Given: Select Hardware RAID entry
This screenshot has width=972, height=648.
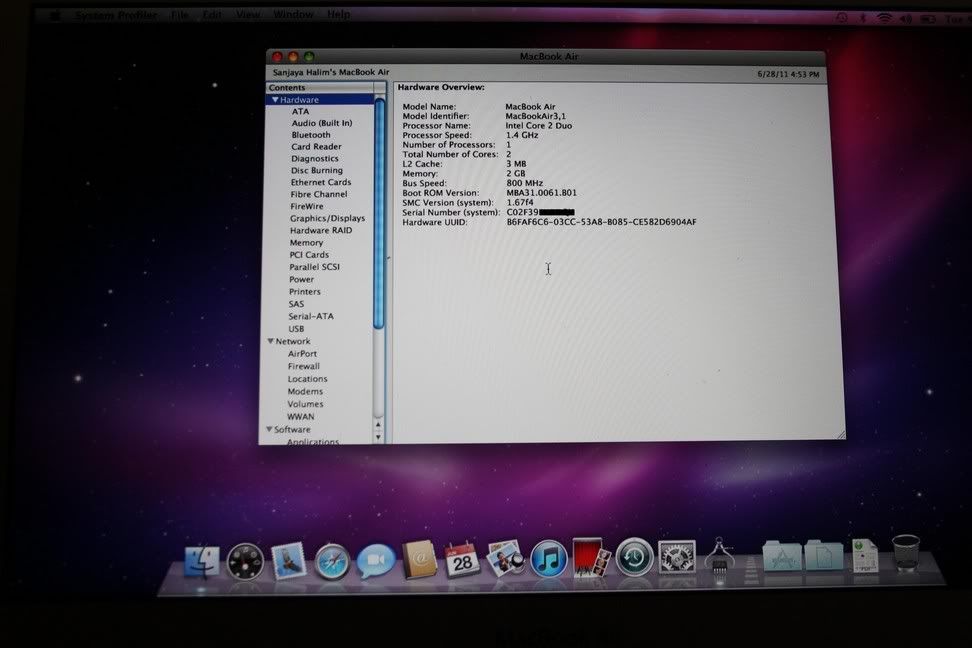Looking at the screenshot, I should tap(320, 230).
